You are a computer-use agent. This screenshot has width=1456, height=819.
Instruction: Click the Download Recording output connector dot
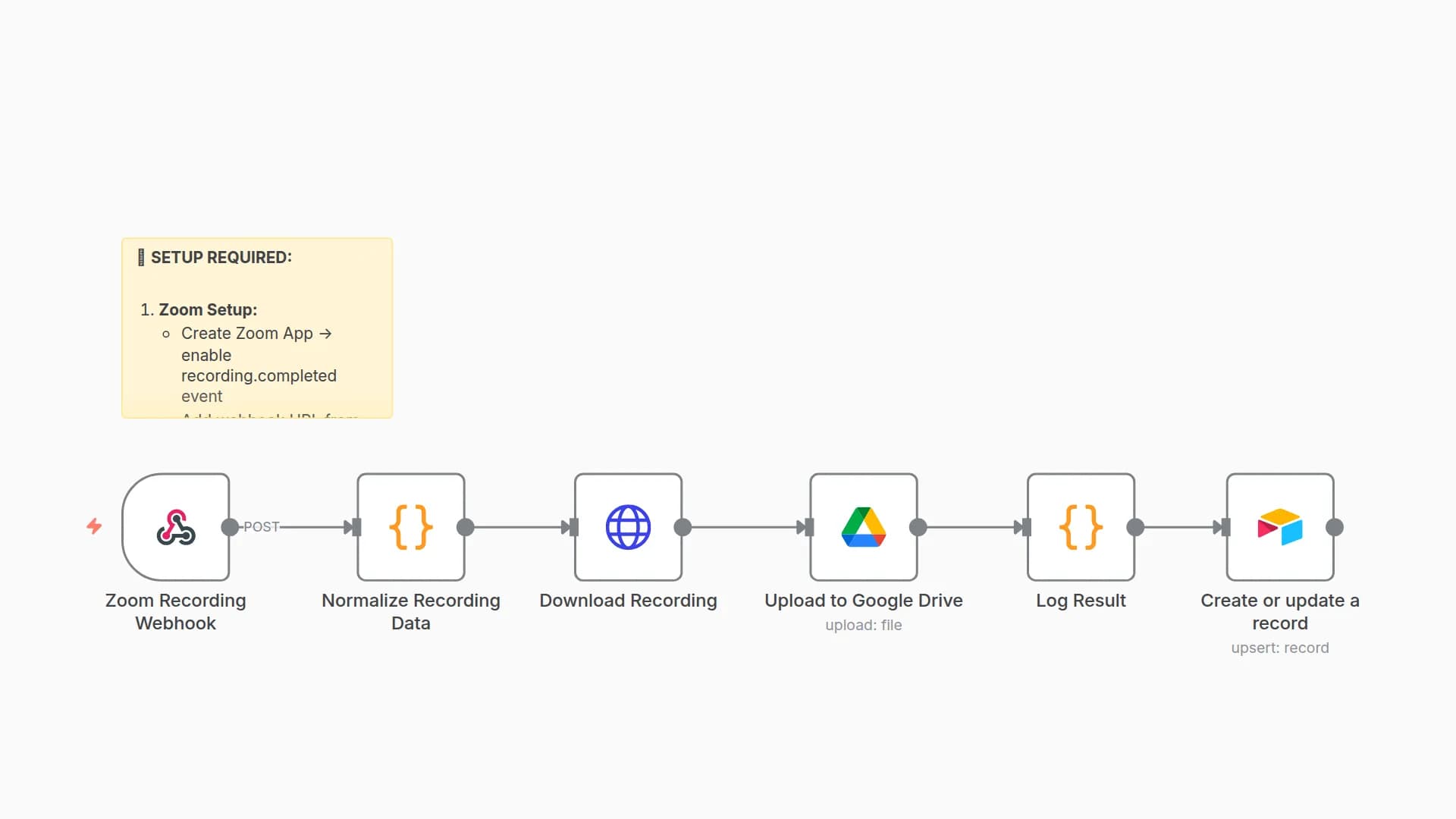[x=682, y=527]
